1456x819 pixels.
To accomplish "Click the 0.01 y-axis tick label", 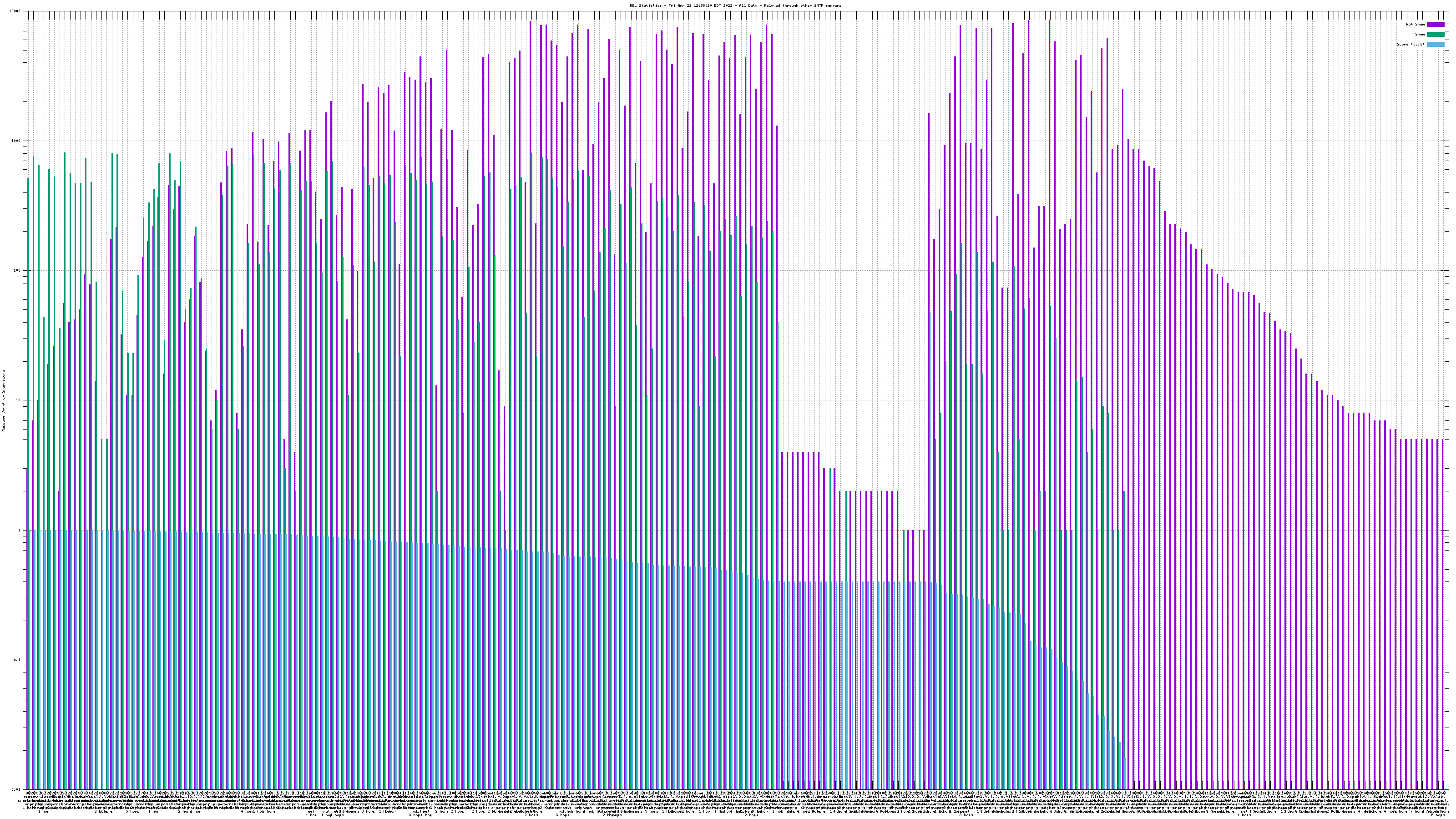I will tap(16, 789).
